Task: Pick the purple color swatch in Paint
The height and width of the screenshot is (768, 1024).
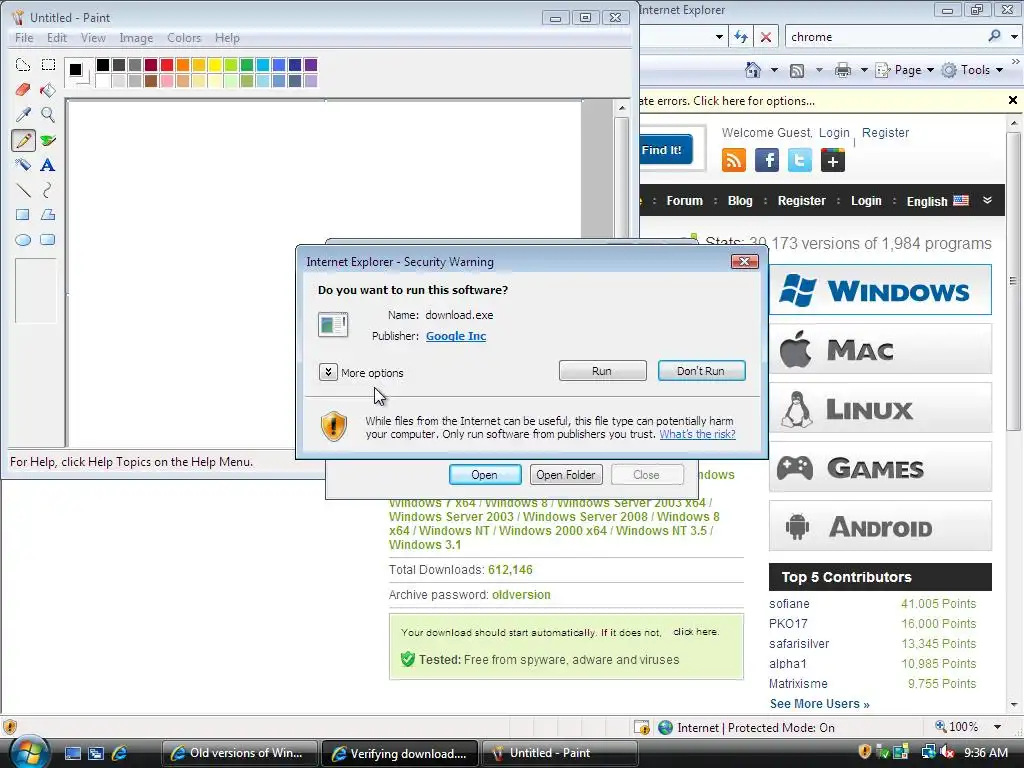Action: point(311,65)
